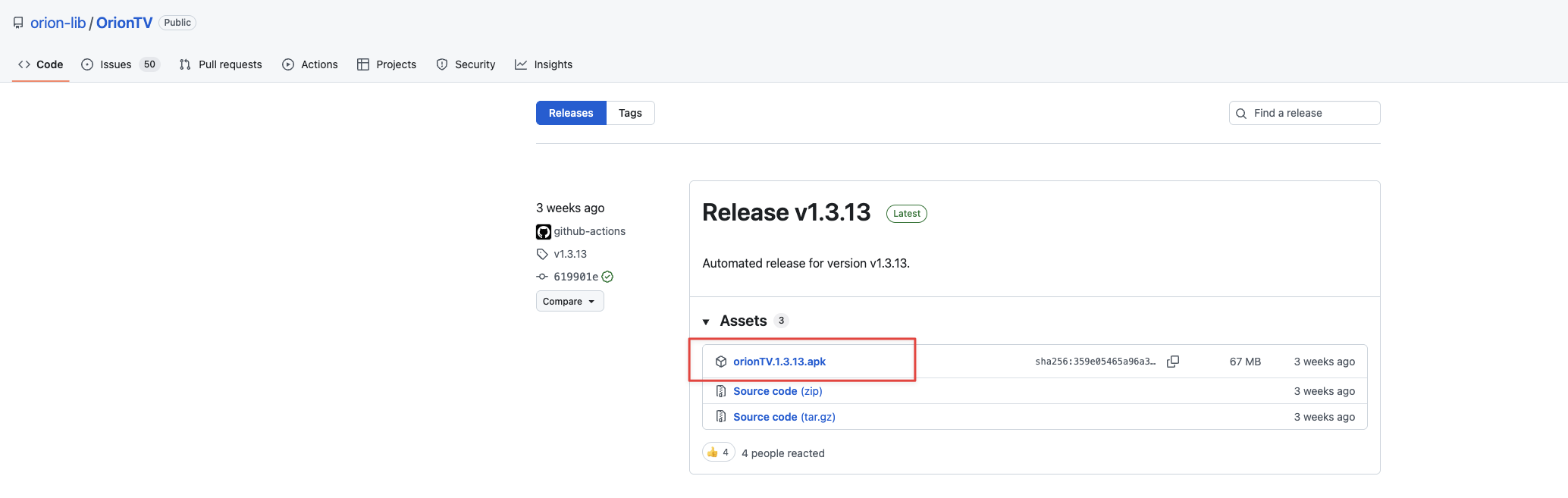Open the Issues tab

pyautogui.click(x=121, y=64)
